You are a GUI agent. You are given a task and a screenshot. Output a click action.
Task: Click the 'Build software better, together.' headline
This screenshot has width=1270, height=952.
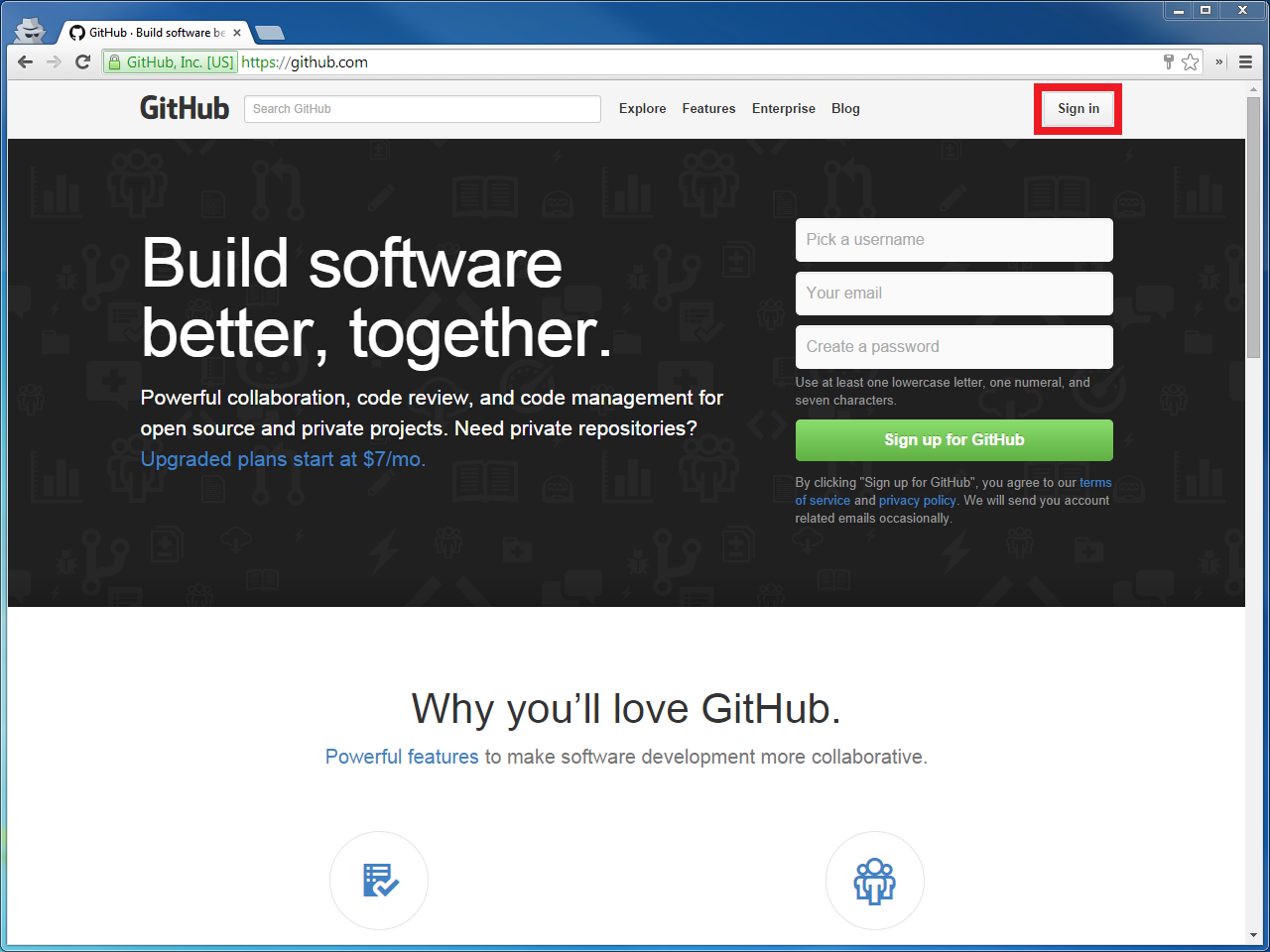(377, 297)
